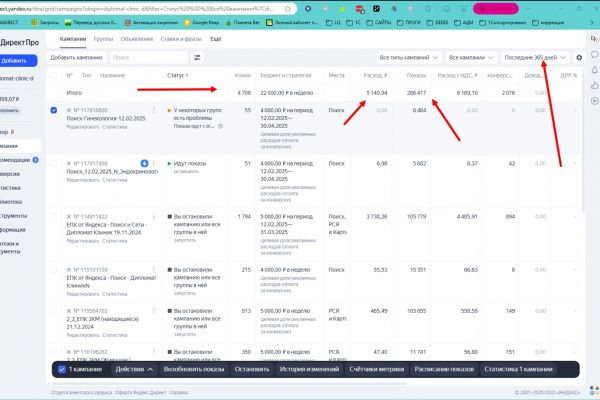This screenshot has height=400, width=600.
Task: Click 'Остановить' in action bar
Action: click(x=252, y=369)
